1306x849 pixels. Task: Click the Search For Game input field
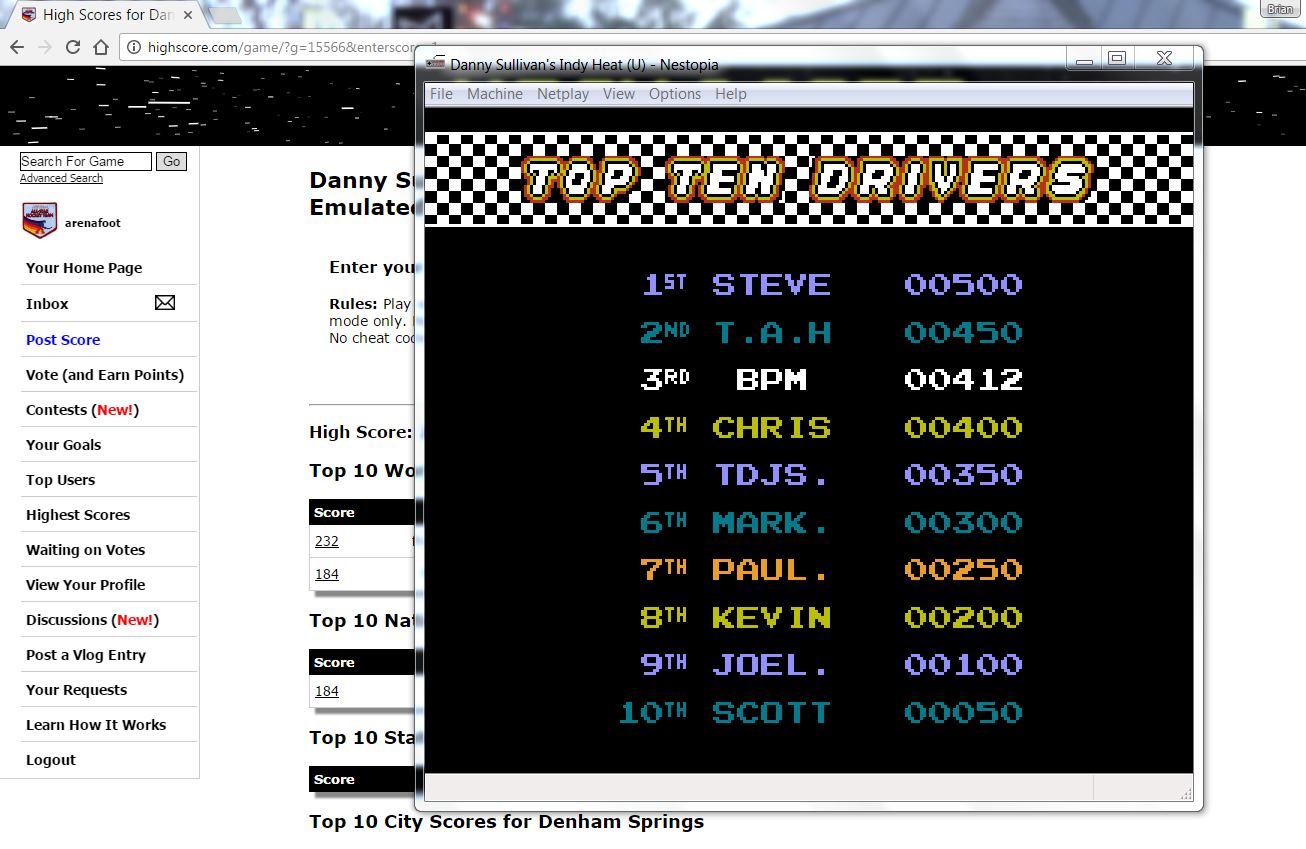pyautogui.click(x=86, y=161)
